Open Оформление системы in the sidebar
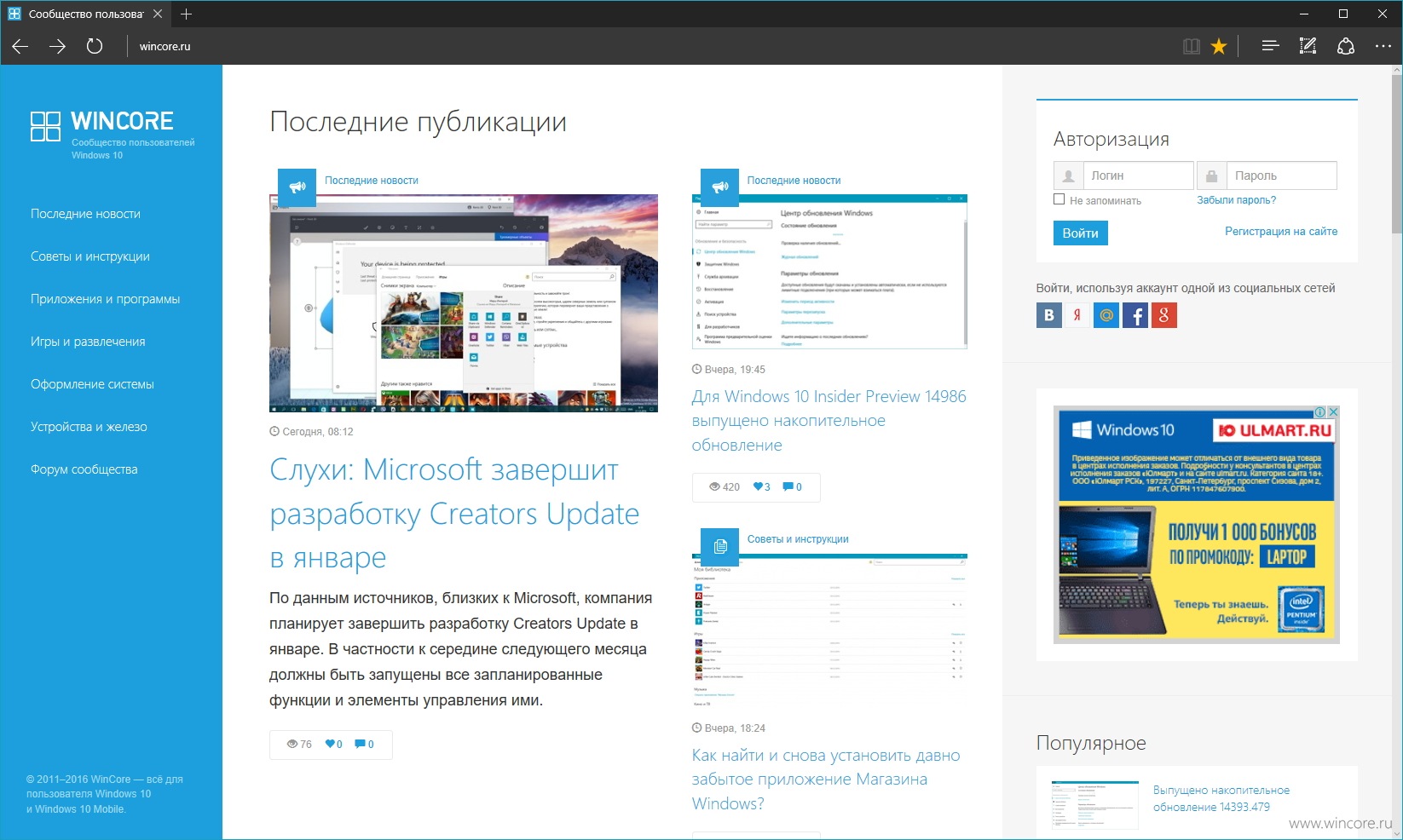The height and width of the screenshot is (840, 1403). [x=92, y=384]
